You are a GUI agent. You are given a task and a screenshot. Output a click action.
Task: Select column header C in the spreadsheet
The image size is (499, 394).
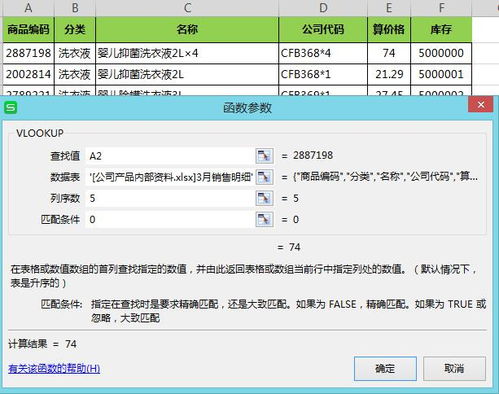(x=187, y=8)
